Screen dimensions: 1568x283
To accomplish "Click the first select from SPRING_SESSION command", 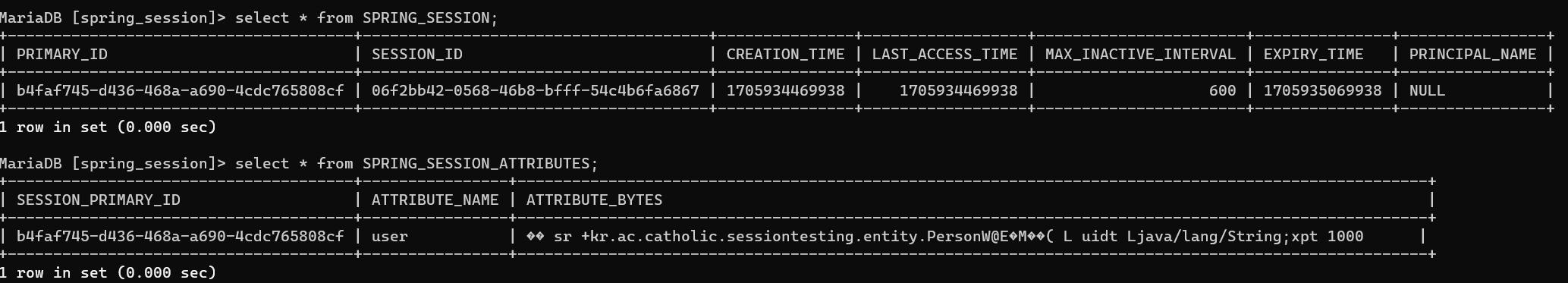I will (366, 17).
